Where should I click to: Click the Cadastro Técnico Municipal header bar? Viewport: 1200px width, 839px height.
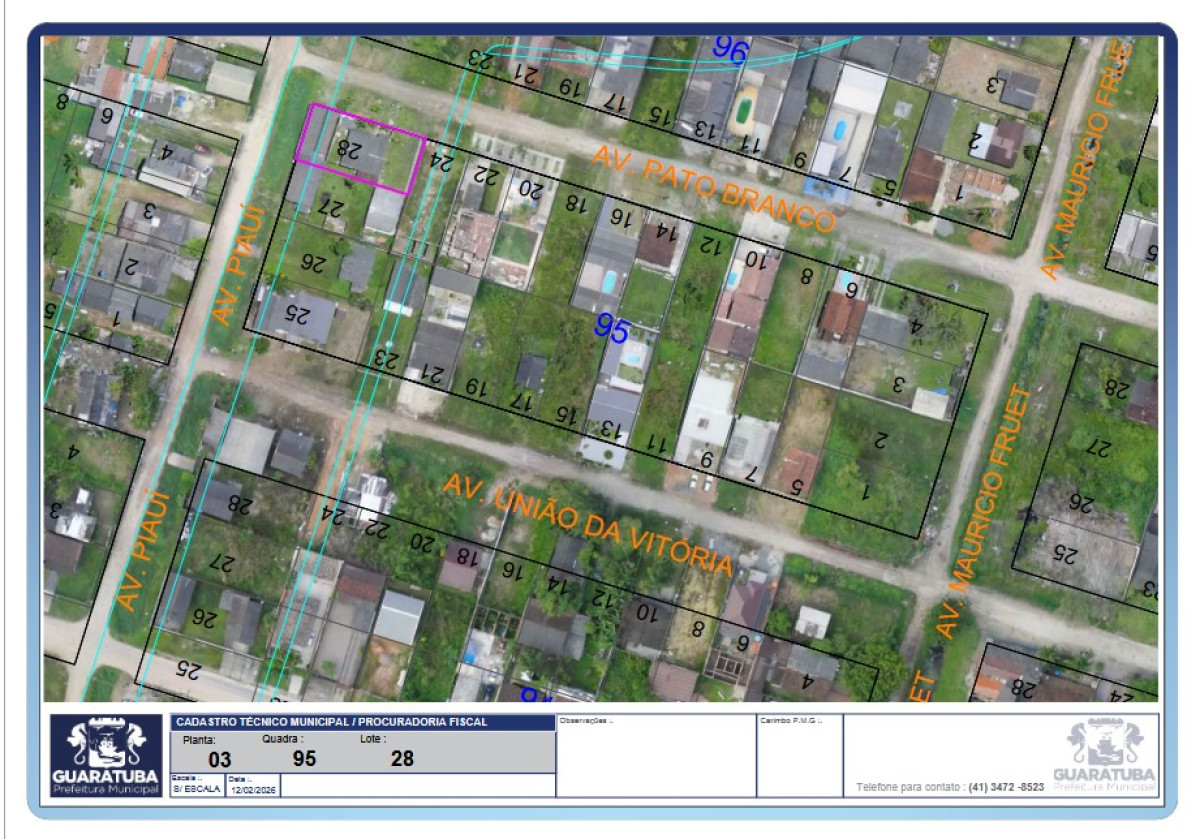363,722
